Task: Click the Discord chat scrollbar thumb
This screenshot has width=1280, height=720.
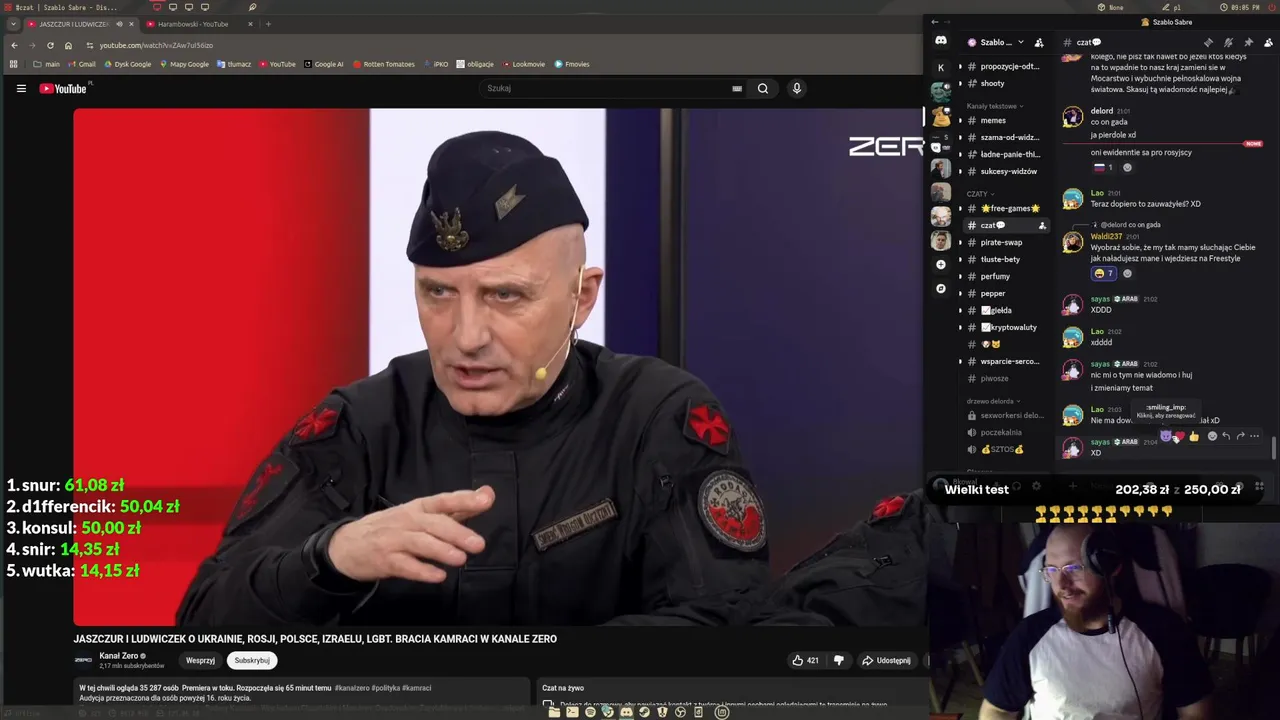Action: click(x=1274, y=447)
